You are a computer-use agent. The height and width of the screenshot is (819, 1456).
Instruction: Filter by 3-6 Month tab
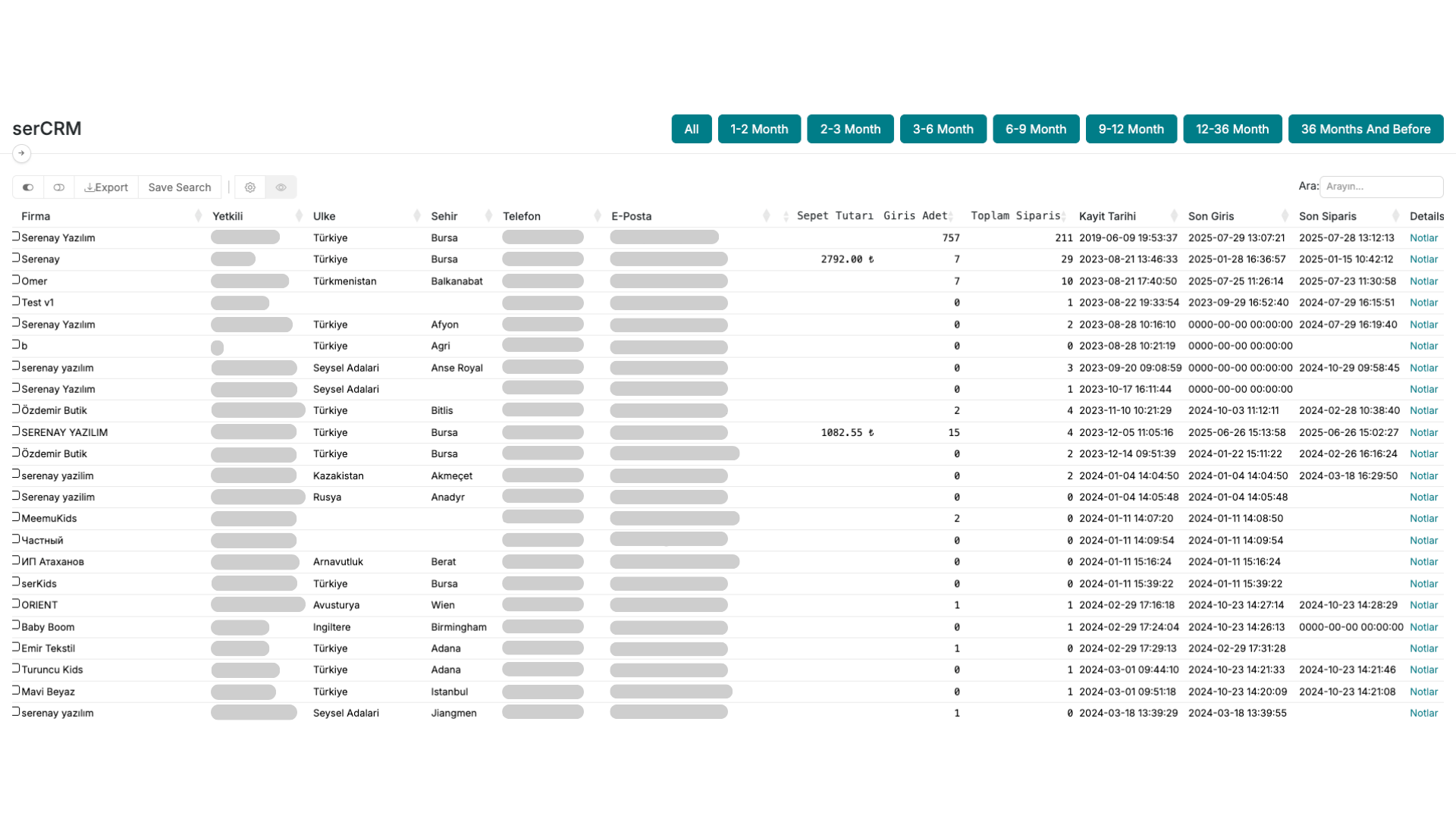pyautogui.click(x=943, y=129)
